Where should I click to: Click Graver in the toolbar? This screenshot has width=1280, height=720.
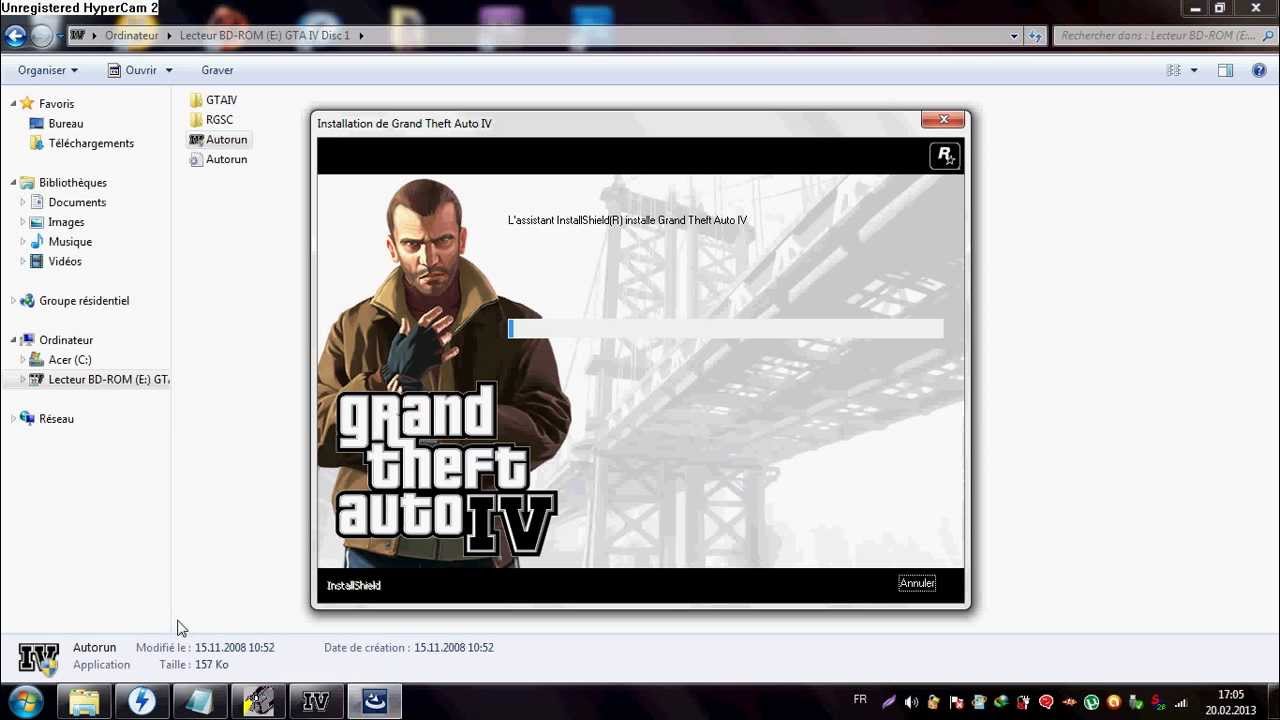click(217, 70)
